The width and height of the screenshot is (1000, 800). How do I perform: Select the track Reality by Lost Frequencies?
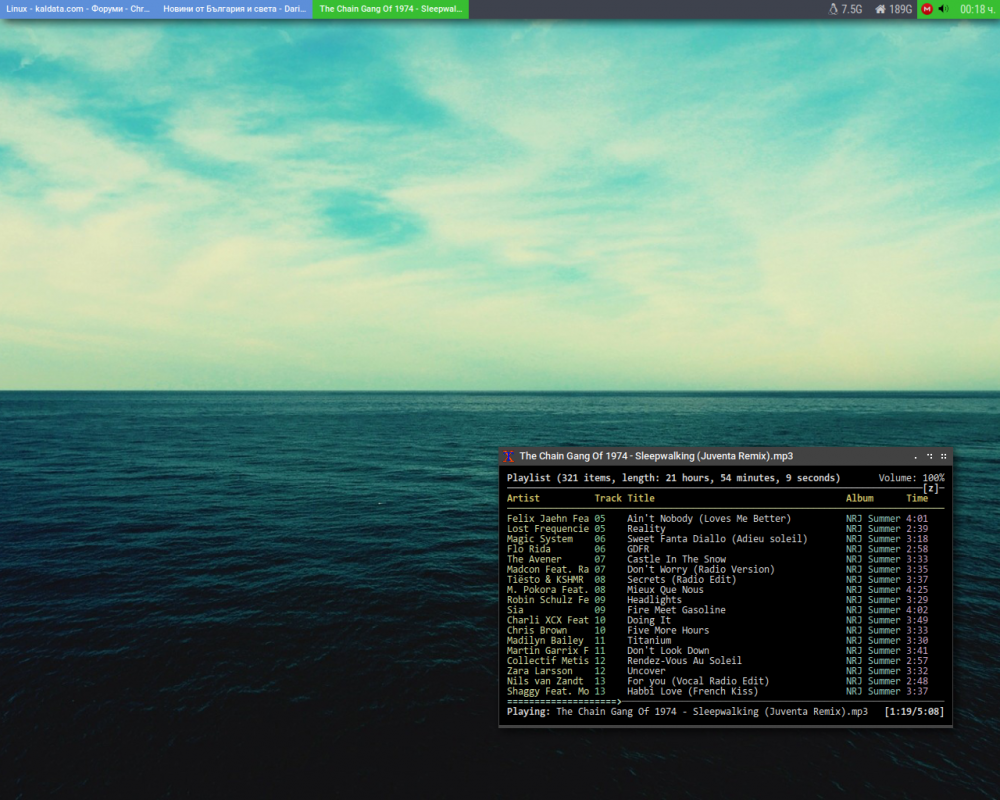click(x=646, y=529)
